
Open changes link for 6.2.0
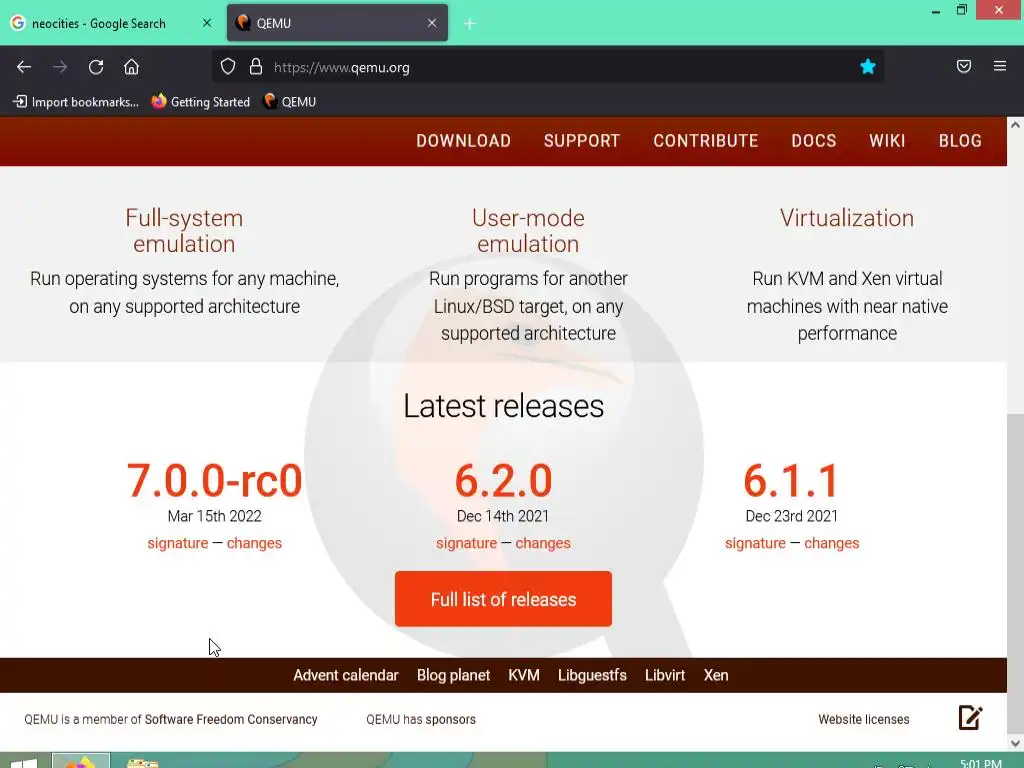coord(543,543)
